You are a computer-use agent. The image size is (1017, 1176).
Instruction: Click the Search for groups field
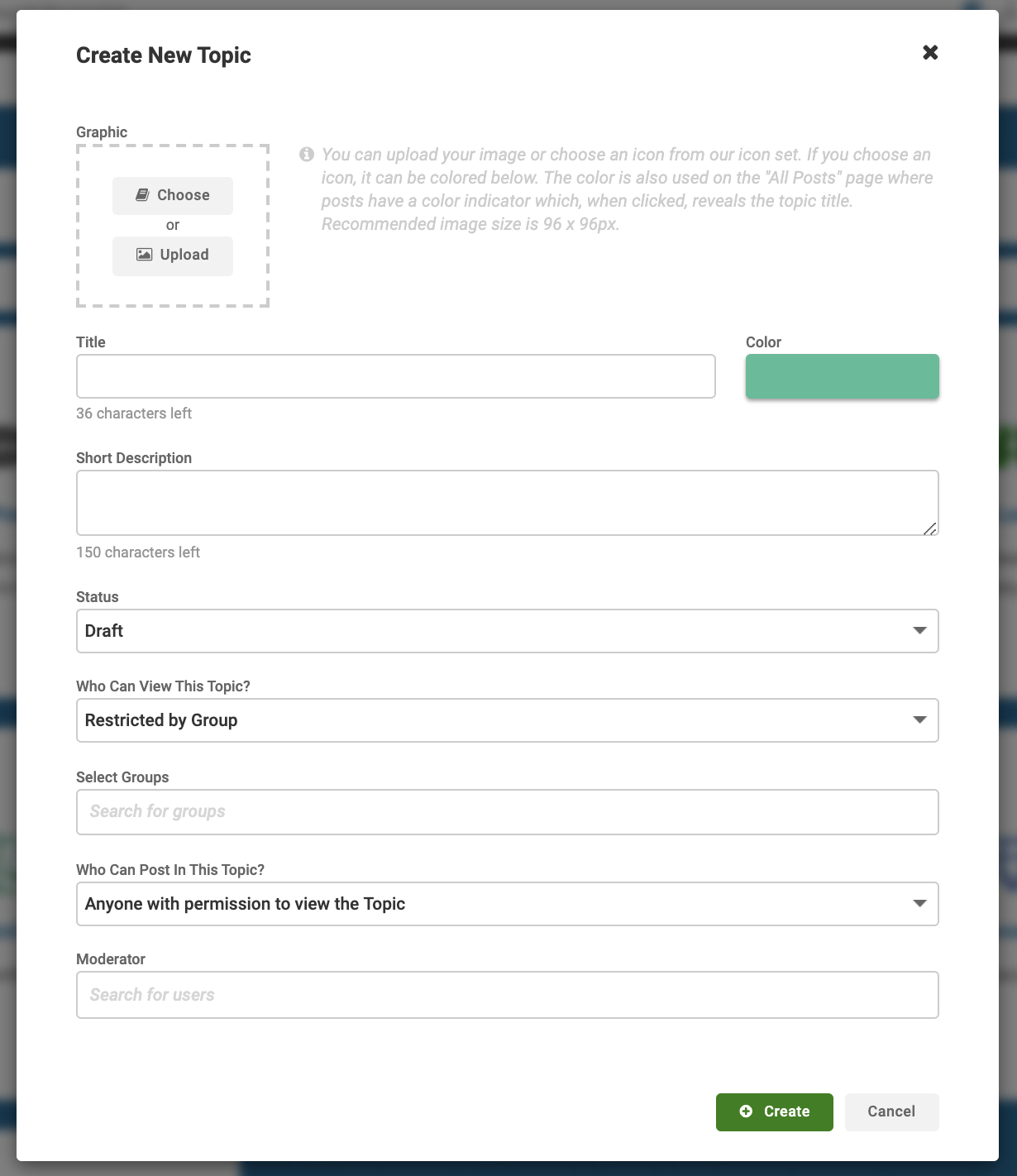[507, 811]
